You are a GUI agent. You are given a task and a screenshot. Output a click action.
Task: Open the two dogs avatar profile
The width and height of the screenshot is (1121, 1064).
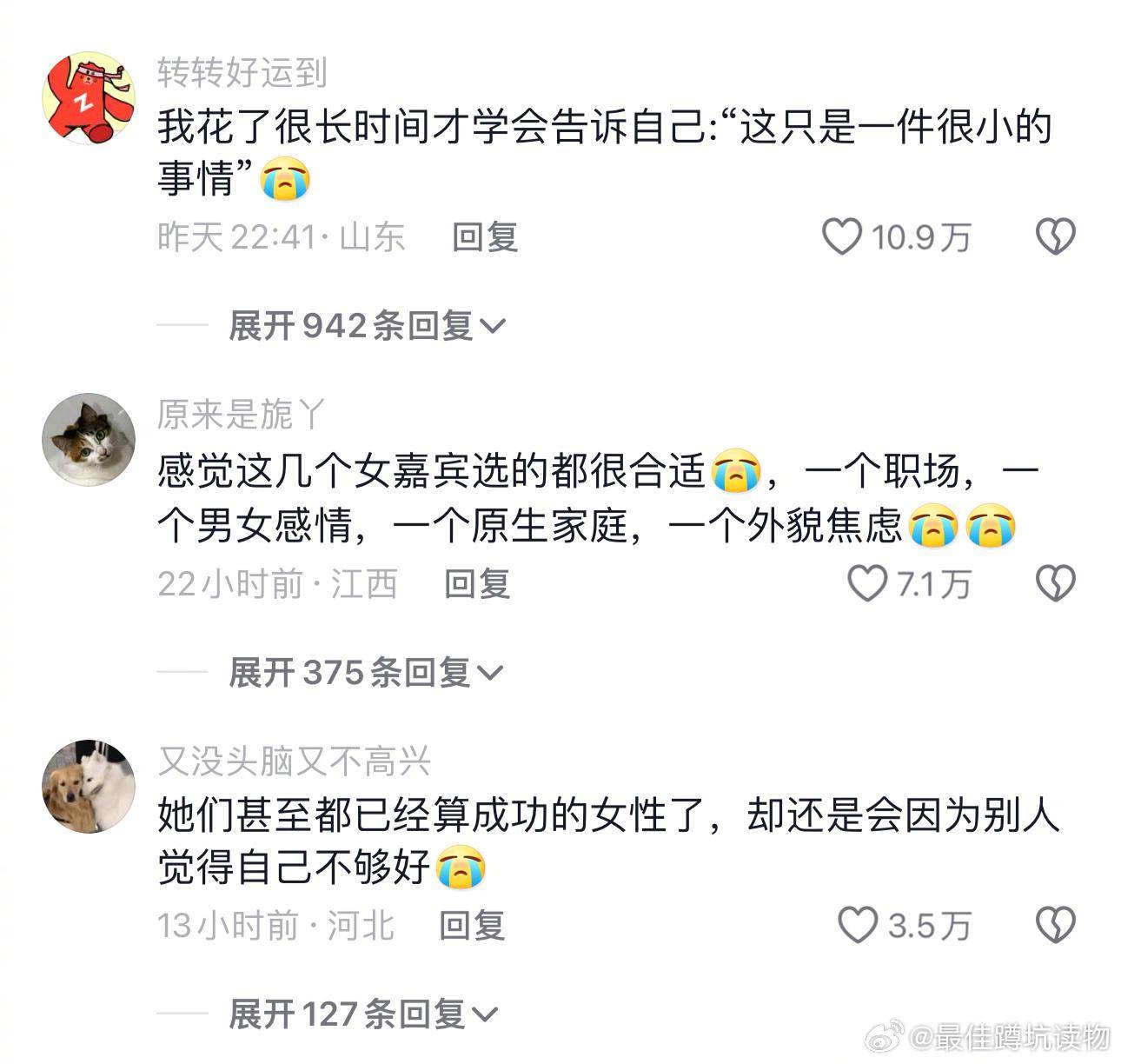[x=89, y=786]
